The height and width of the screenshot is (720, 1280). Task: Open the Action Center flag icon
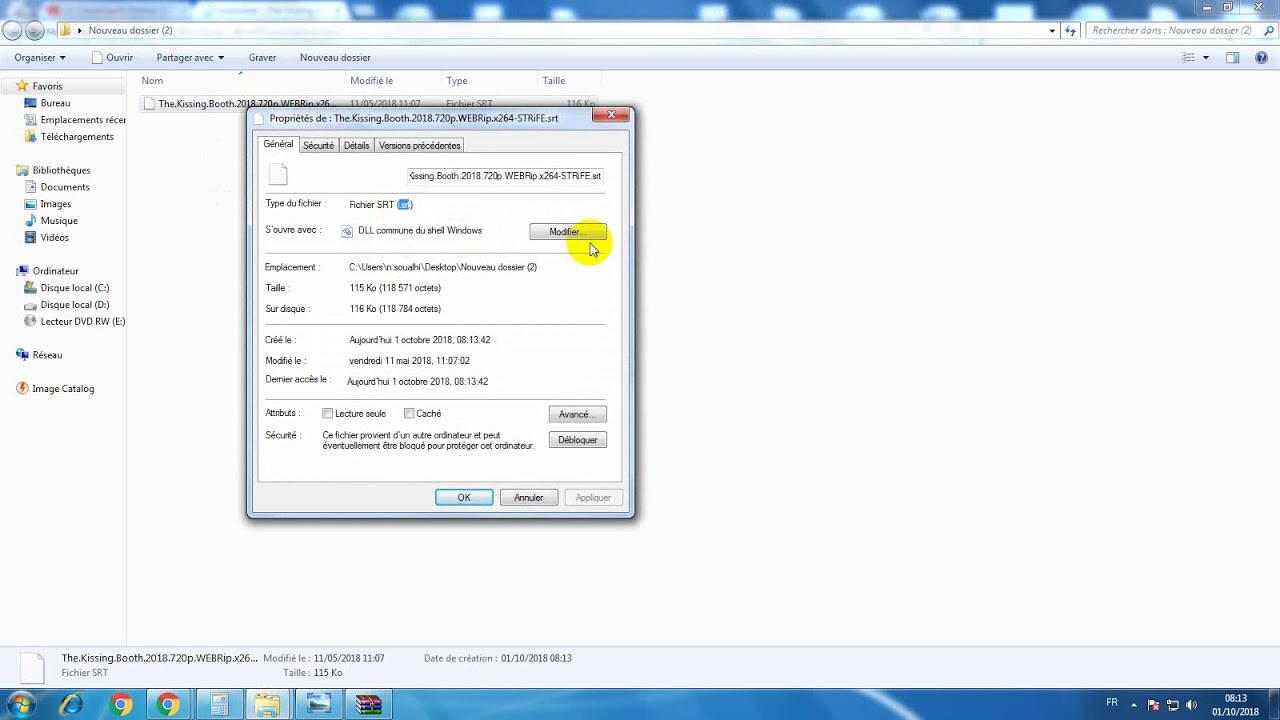(x=1154, y=704)
